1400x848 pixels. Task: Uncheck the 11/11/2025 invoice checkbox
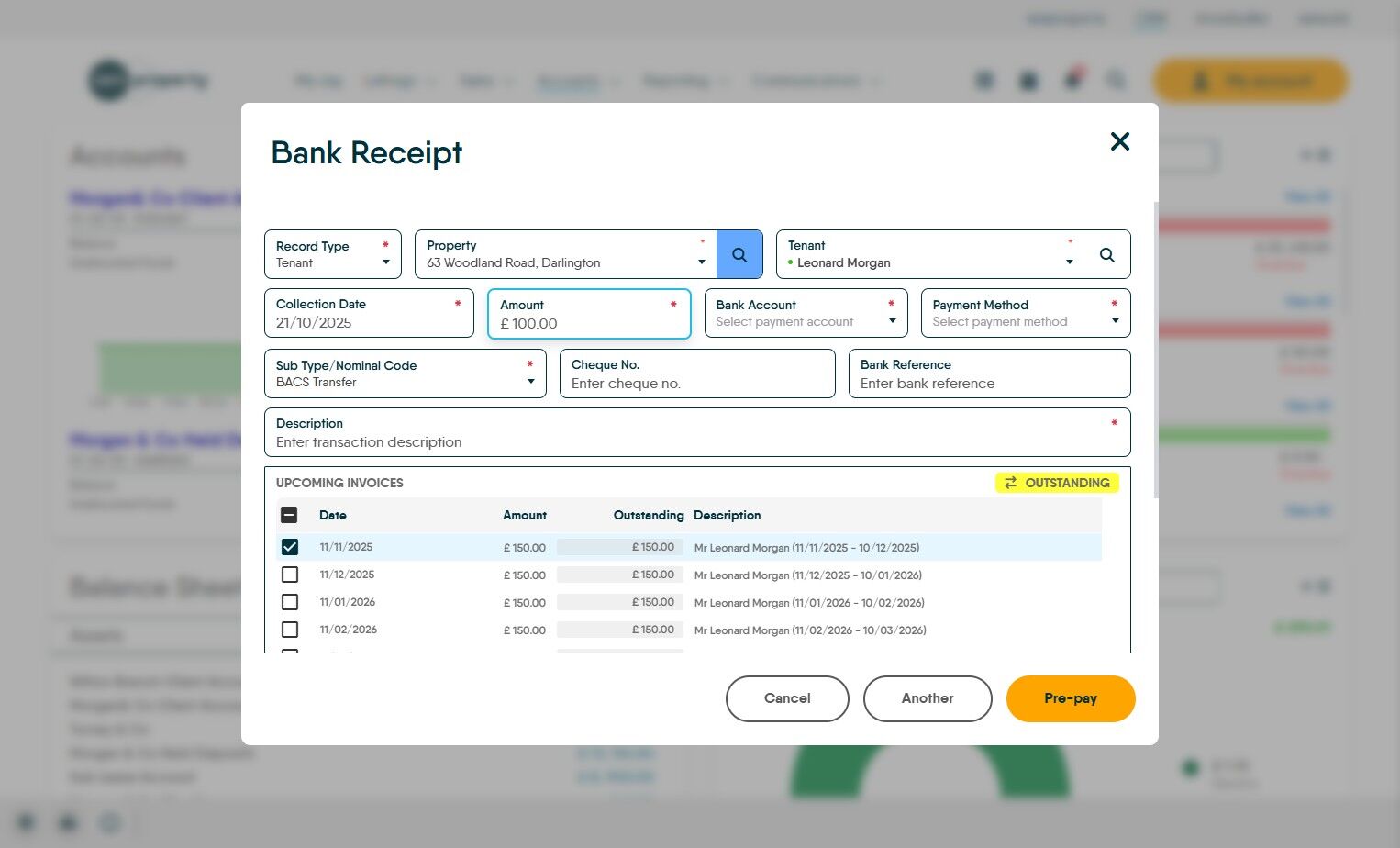point(290,547)
